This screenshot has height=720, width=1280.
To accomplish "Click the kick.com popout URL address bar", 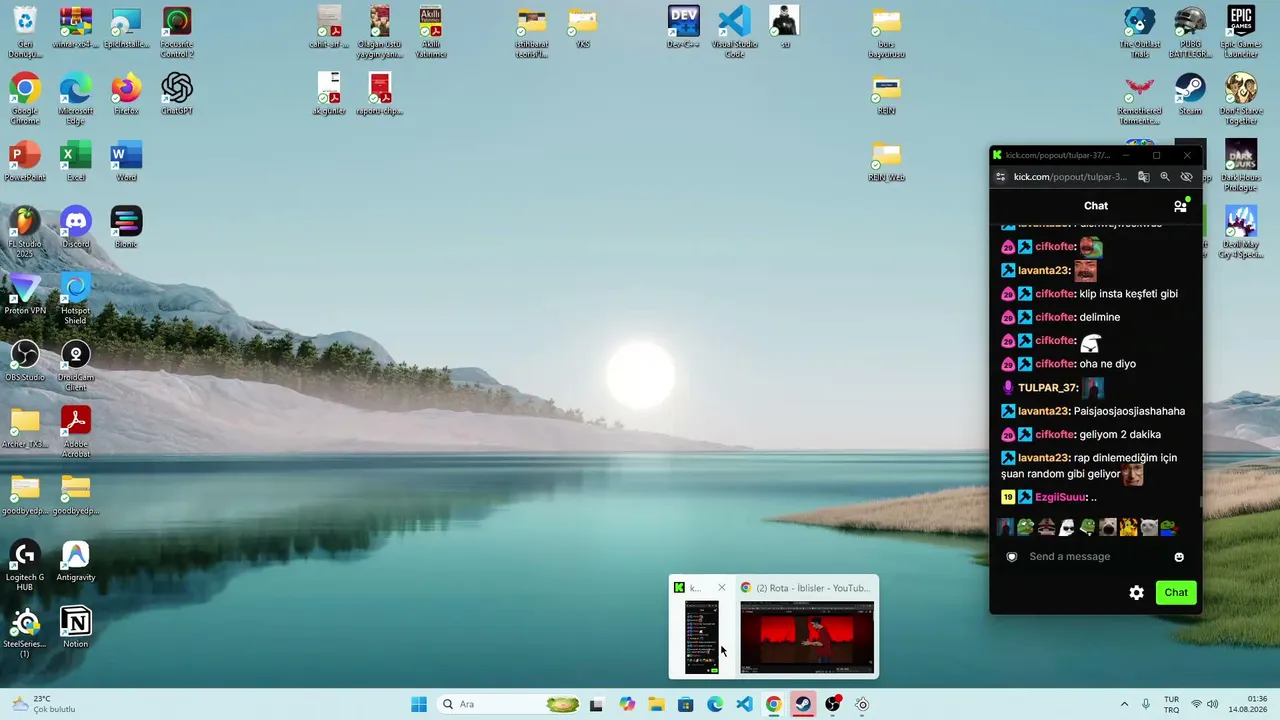I will (x=1070, y=177).
